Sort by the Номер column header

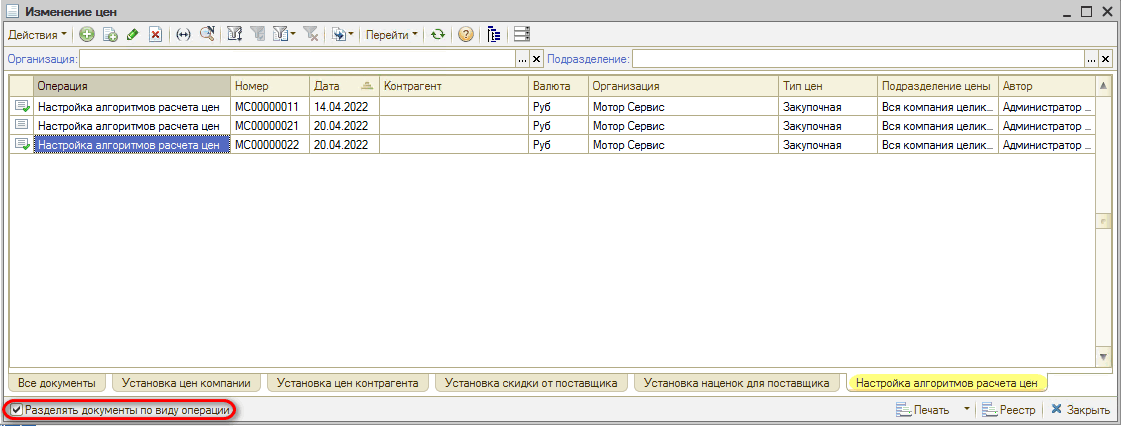click(270, 86)
